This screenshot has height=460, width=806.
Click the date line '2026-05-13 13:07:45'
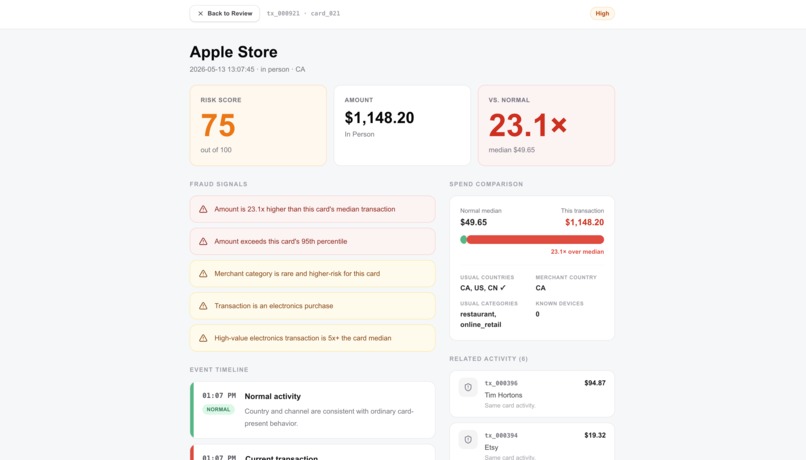[222, 69]
